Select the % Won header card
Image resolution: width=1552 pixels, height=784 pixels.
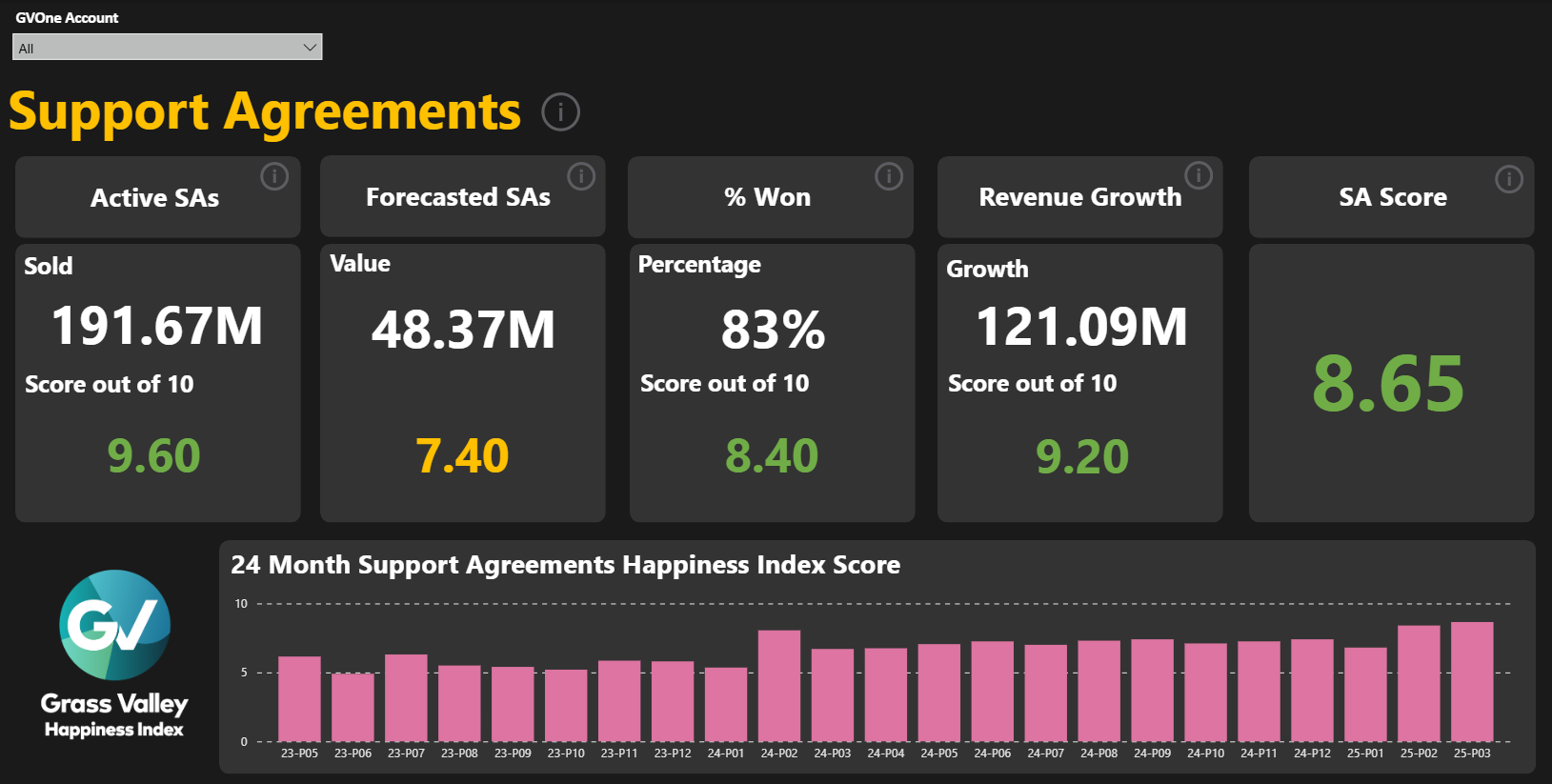[771, 197]
